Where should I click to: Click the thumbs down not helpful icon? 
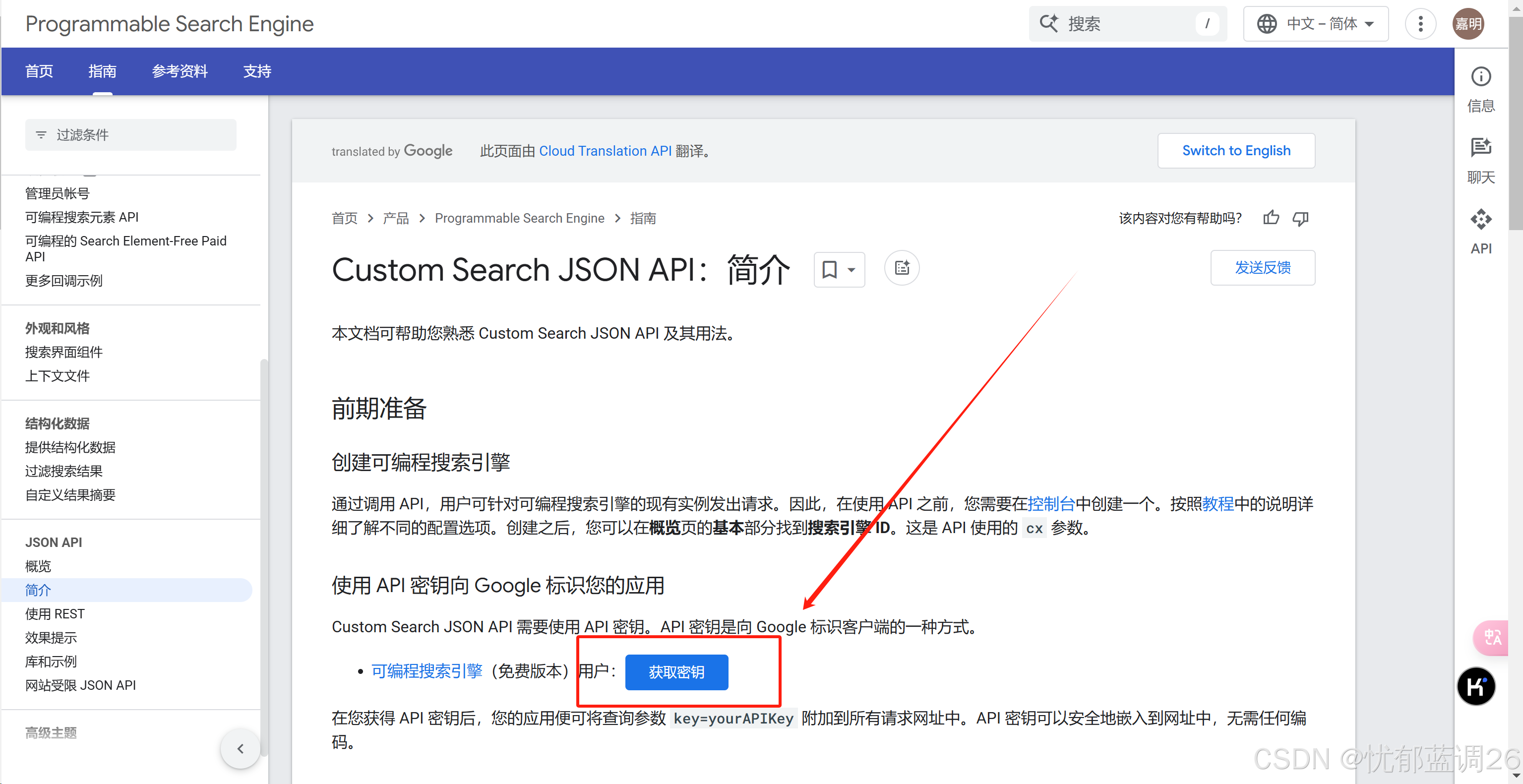pos(1300,218)
